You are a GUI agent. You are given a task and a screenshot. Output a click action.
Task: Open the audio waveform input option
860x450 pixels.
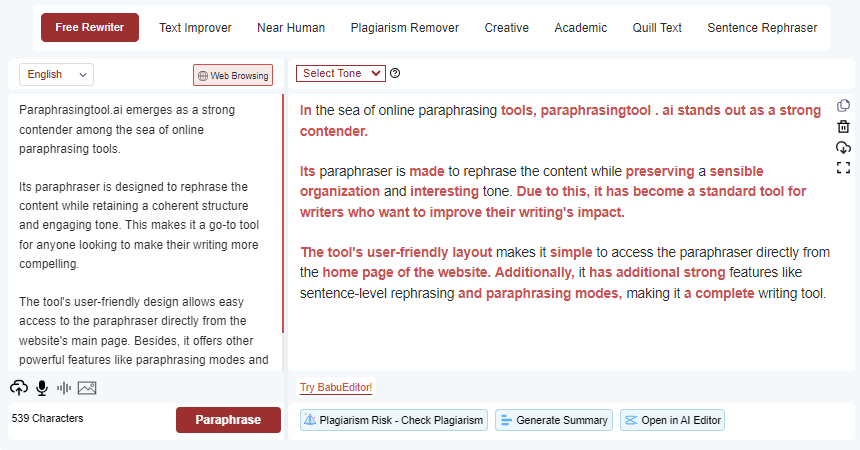[64, 388]
